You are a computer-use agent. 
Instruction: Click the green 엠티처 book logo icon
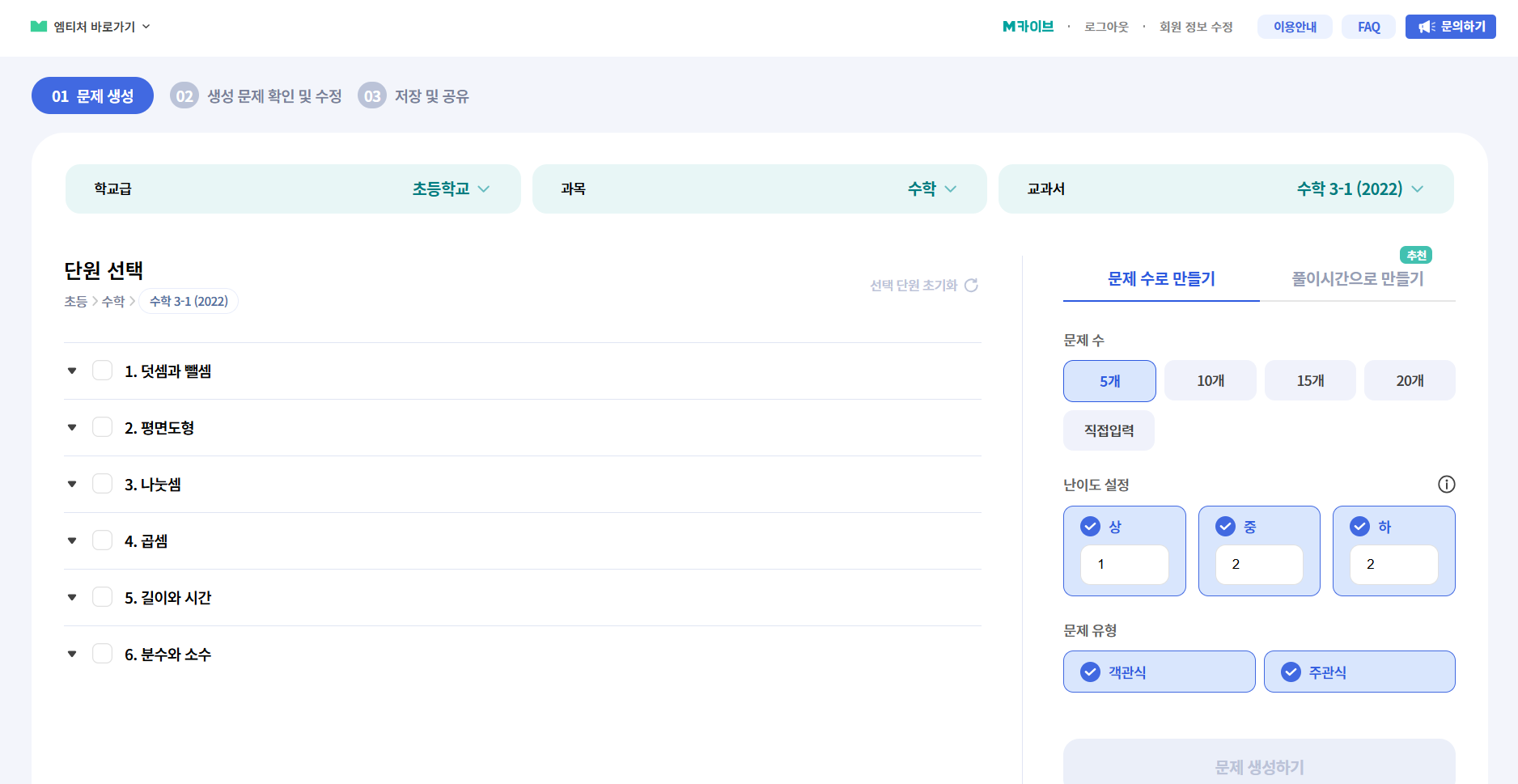point(38,27)
